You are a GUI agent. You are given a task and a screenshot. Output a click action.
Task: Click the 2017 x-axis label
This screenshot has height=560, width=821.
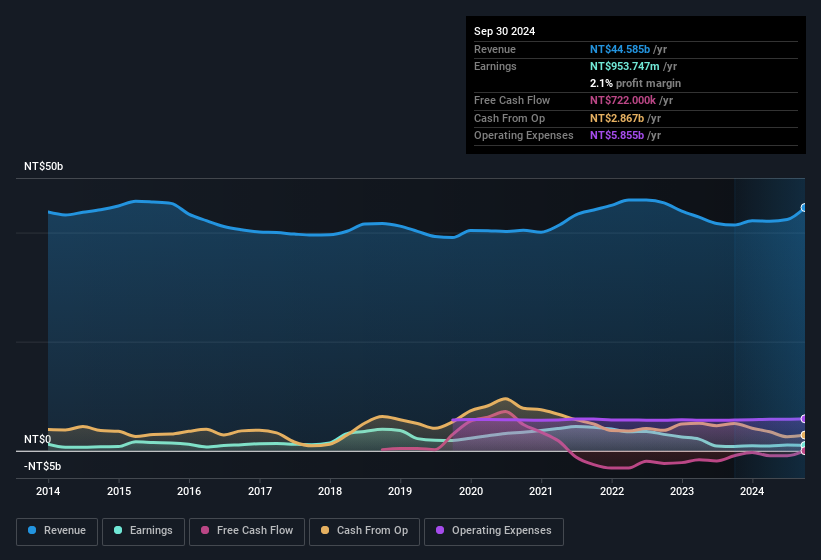click(260, 491)
